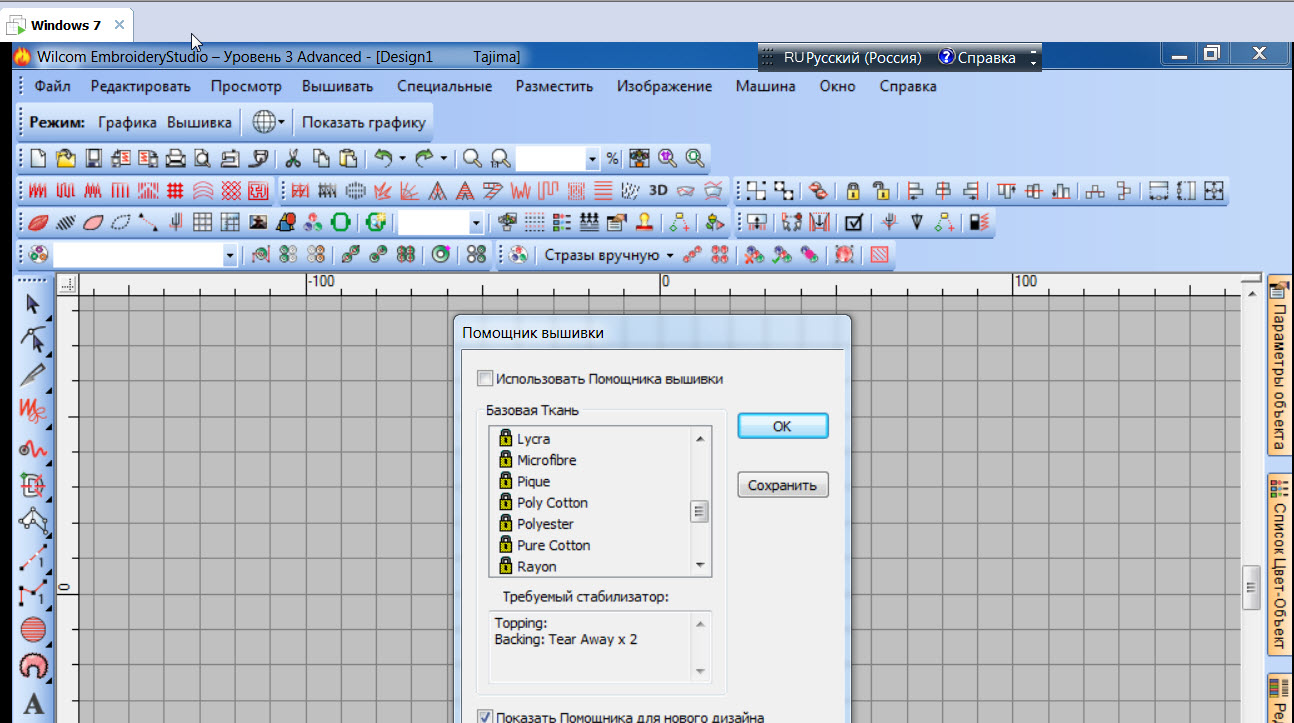The width and height of the screenshot is (1294, 723).
Task: Click the Align Left icon
Action: coord(914,190)
